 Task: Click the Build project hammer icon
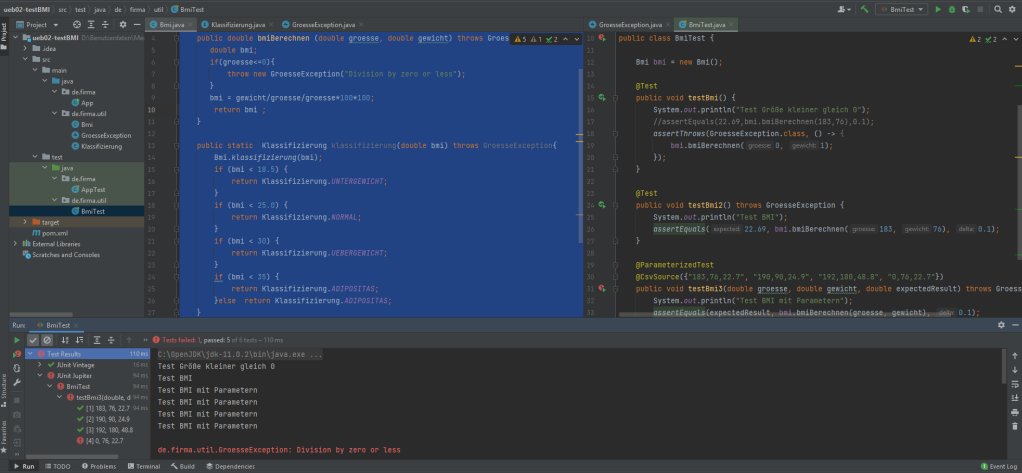(863, 9)
